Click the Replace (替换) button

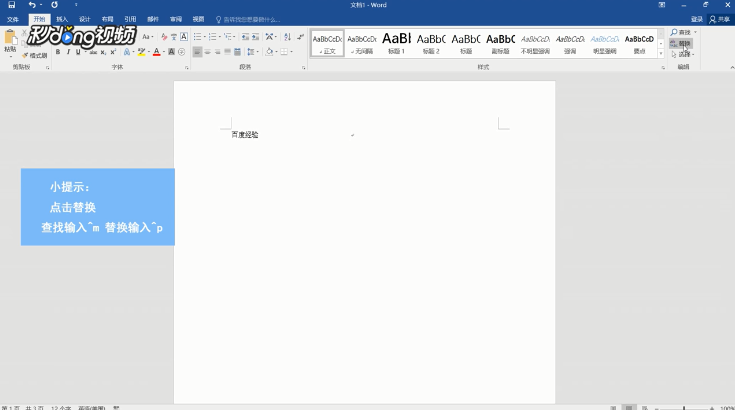click(x=681, y=44)
